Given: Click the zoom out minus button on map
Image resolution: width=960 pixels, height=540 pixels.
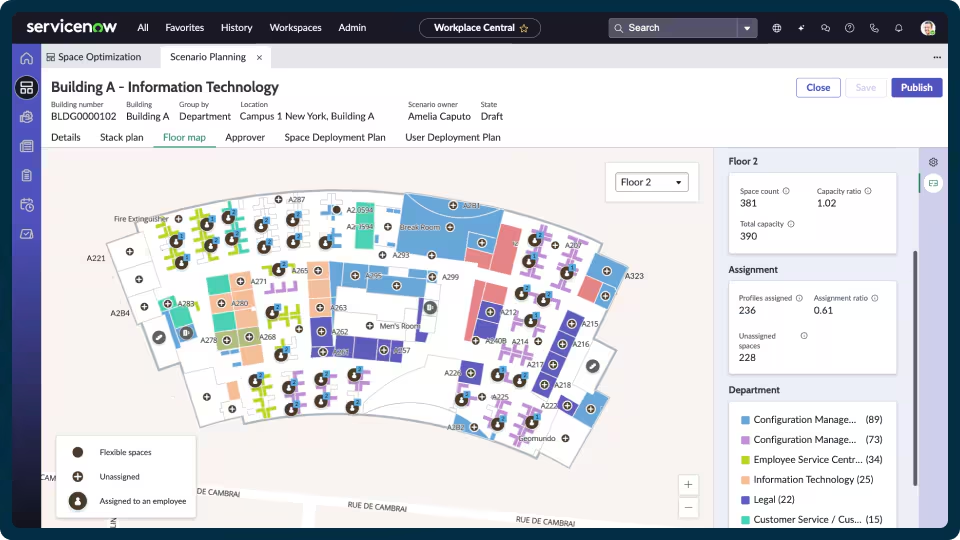Looking at the screenshot, I should (688, 508).
